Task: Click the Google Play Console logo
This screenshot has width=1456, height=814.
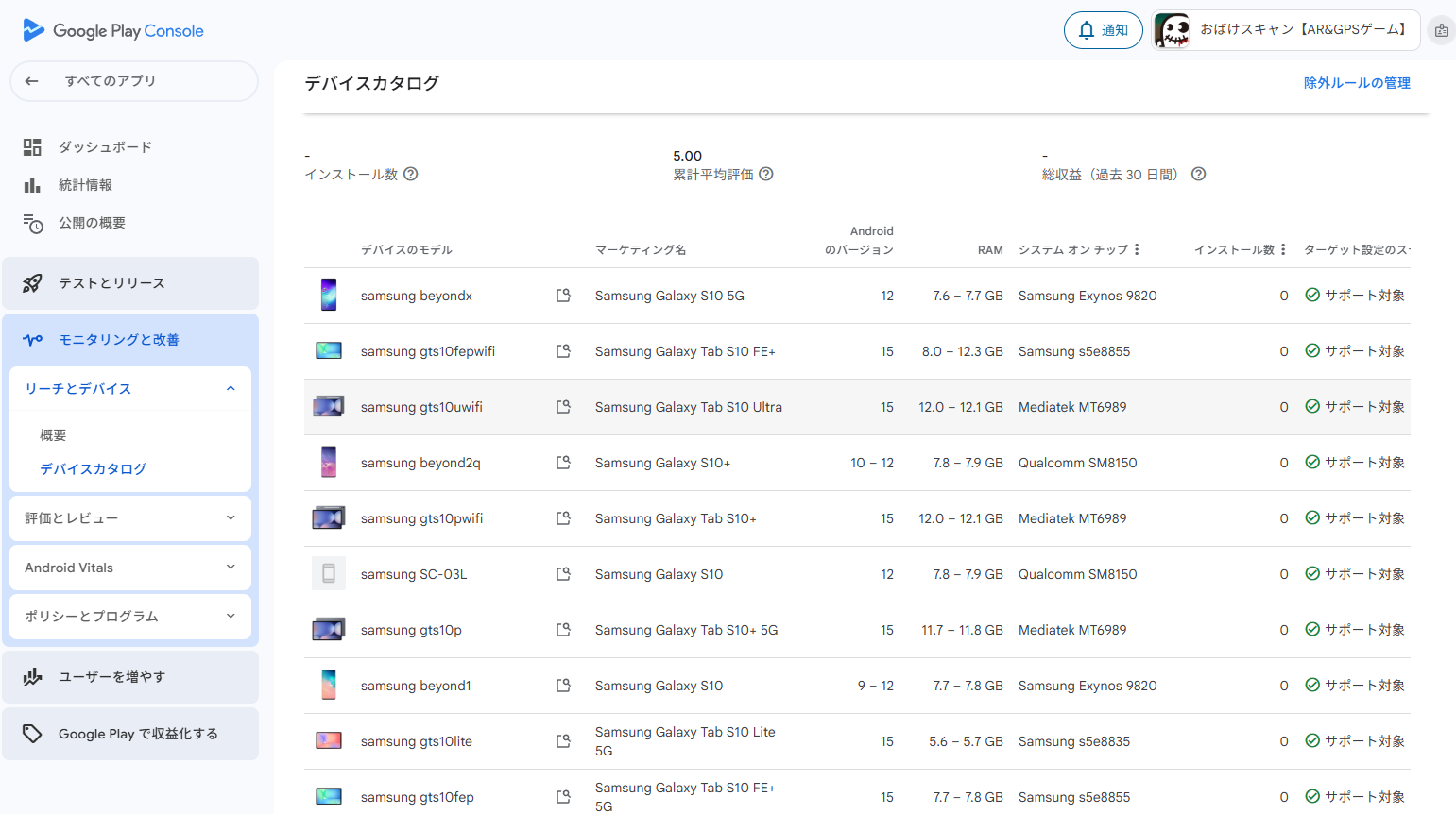Action: (x=112, y=30)
